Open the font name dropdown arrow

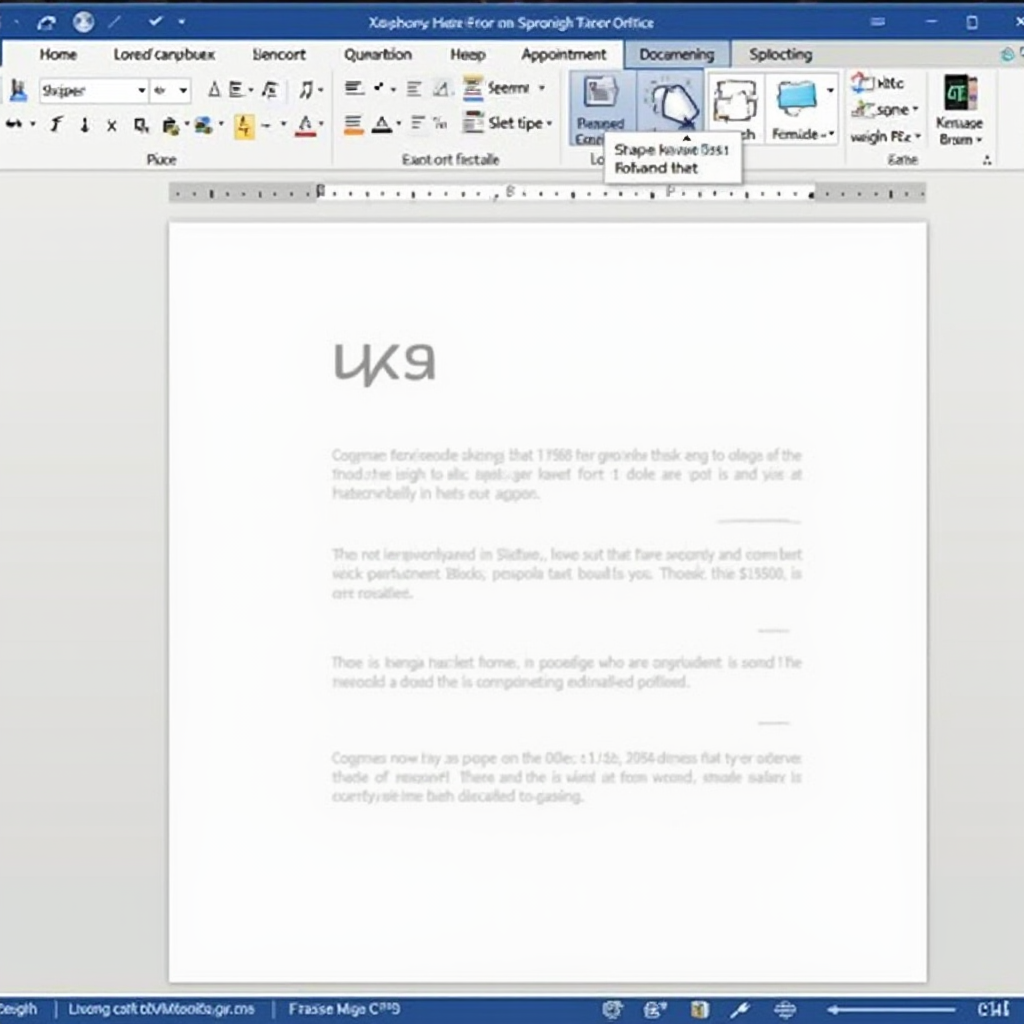pyautogui.click(x=141, y=91)
